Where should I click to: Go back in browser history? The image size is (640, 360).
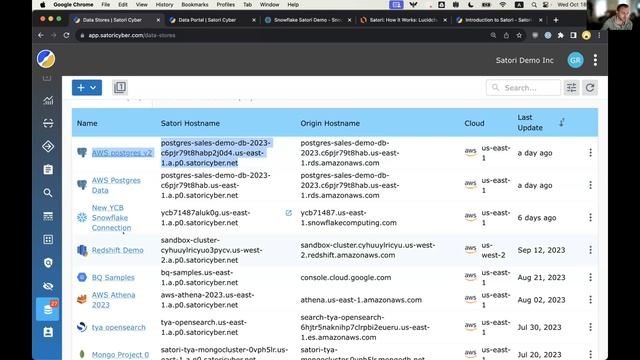(x=41, y=36)
